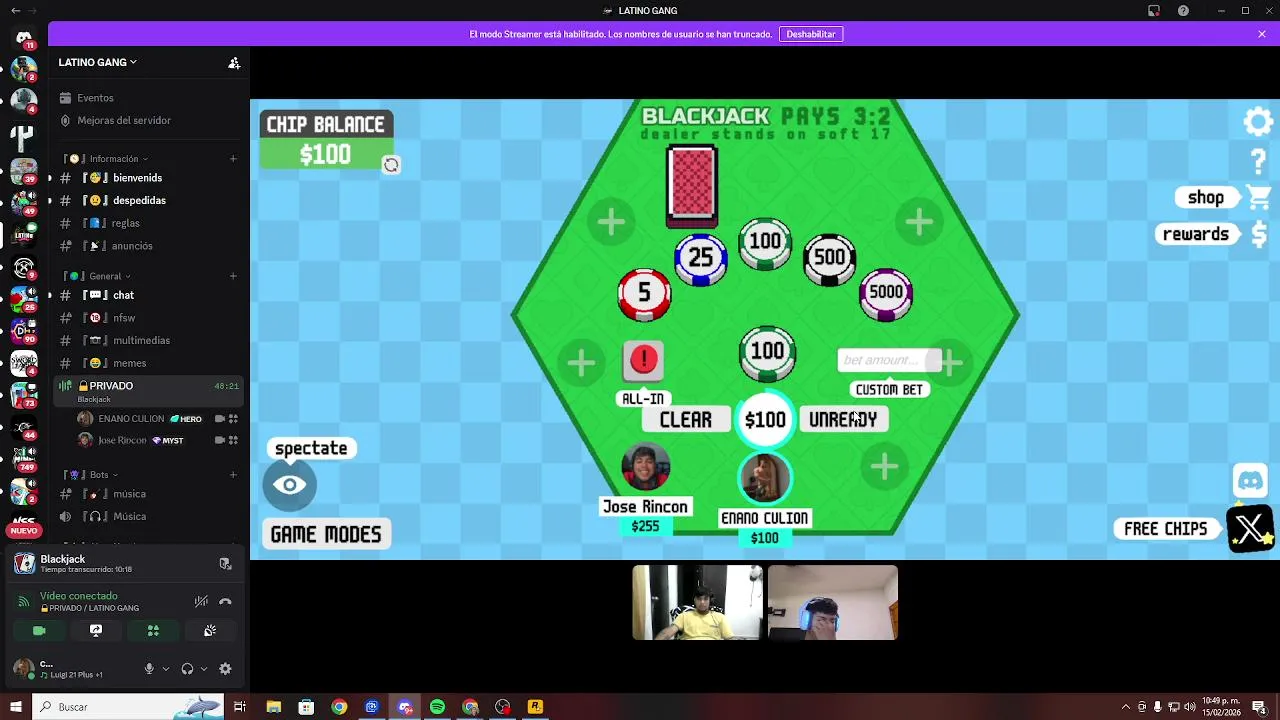Show hidden system tray icons
Image resolution: width=1280 pixels, height=720 pixels.
click(x=1126, y=707)
